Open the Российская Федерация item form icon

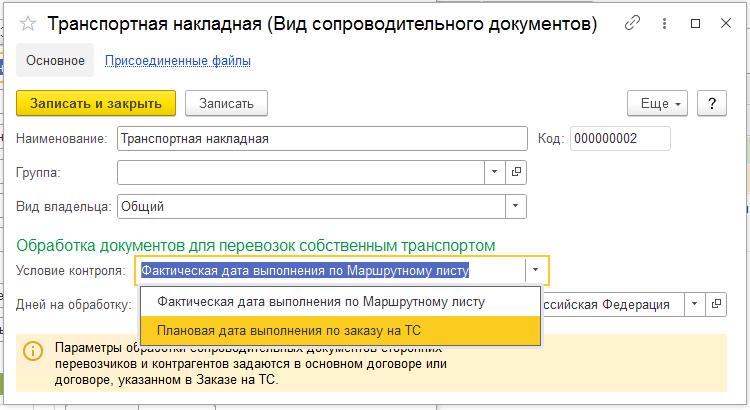[716, 304]
